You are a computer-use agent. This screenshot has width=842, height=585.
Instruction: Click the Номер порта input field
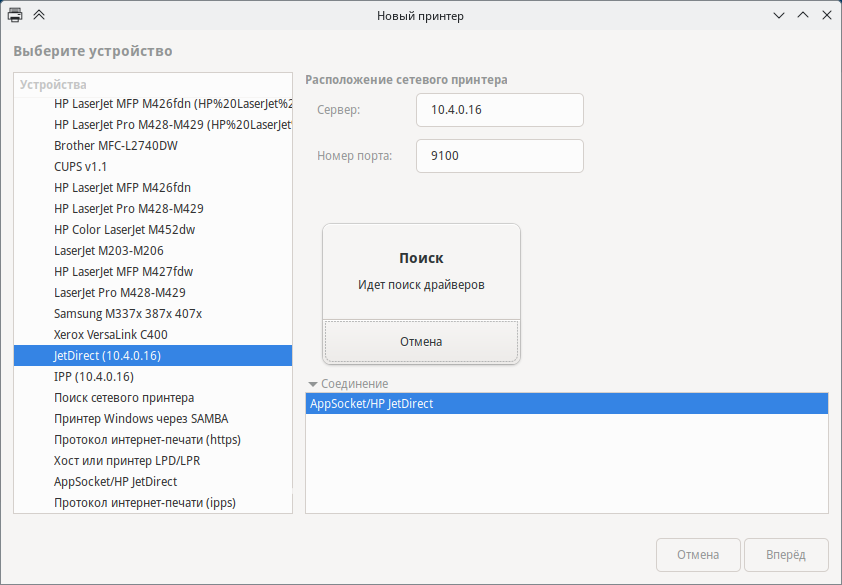(x=499, y=156)
